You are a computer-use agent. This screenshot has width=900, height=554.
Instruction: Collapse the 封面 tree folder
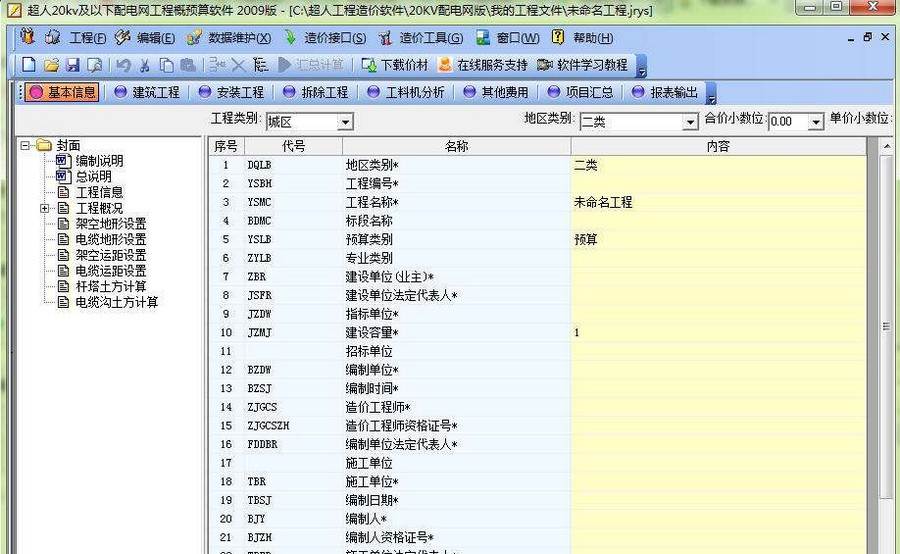click(x=25, y=145)
